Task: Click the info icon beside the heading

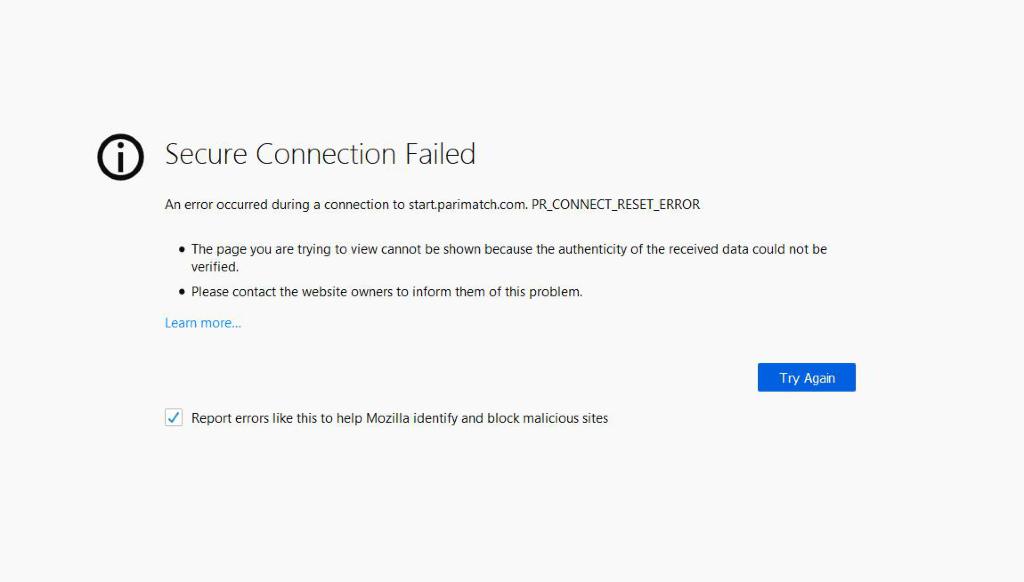Action: point(120,157)
